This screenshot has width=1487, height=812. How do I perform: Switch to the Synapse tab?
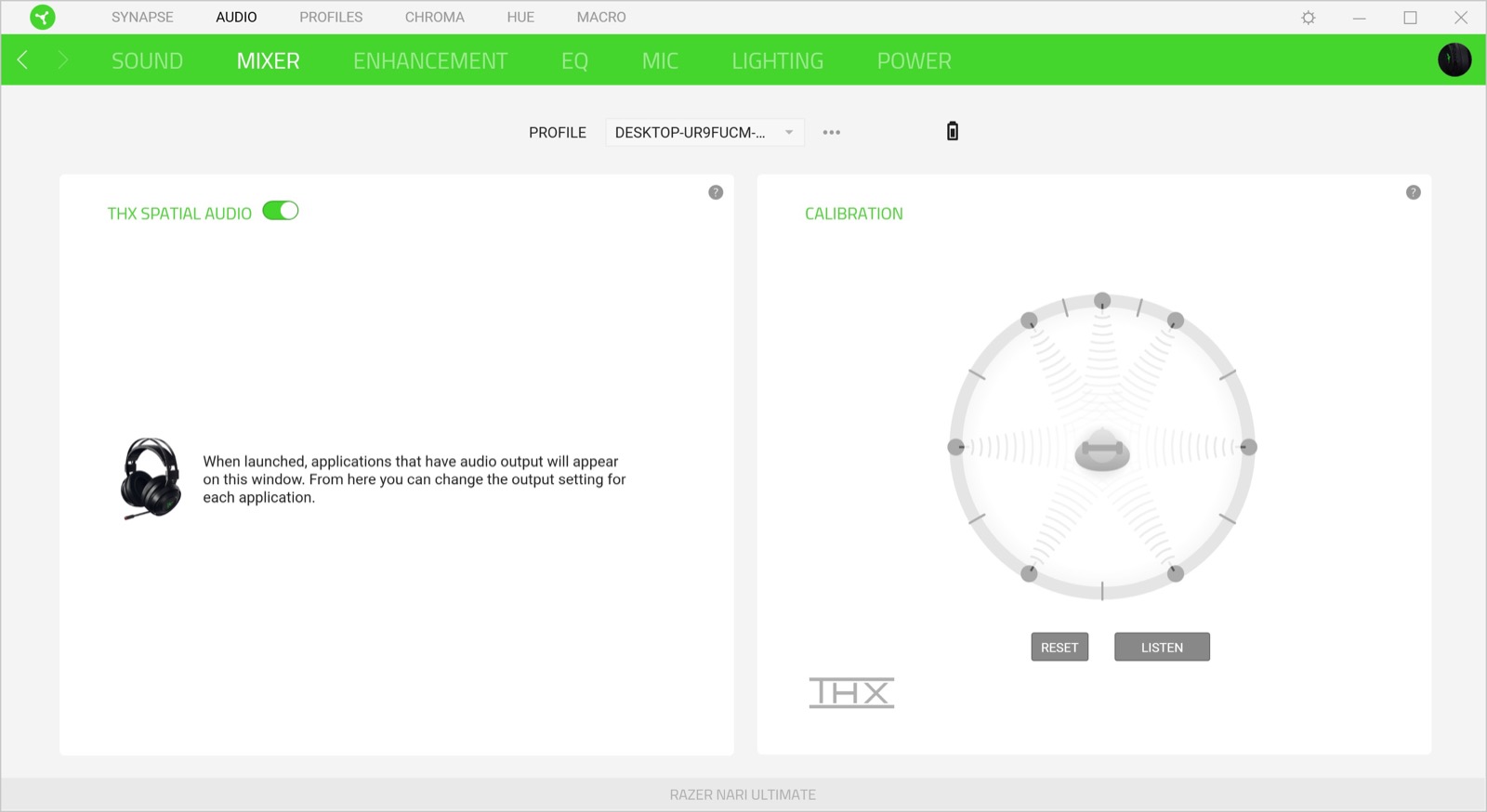point(142,17)
